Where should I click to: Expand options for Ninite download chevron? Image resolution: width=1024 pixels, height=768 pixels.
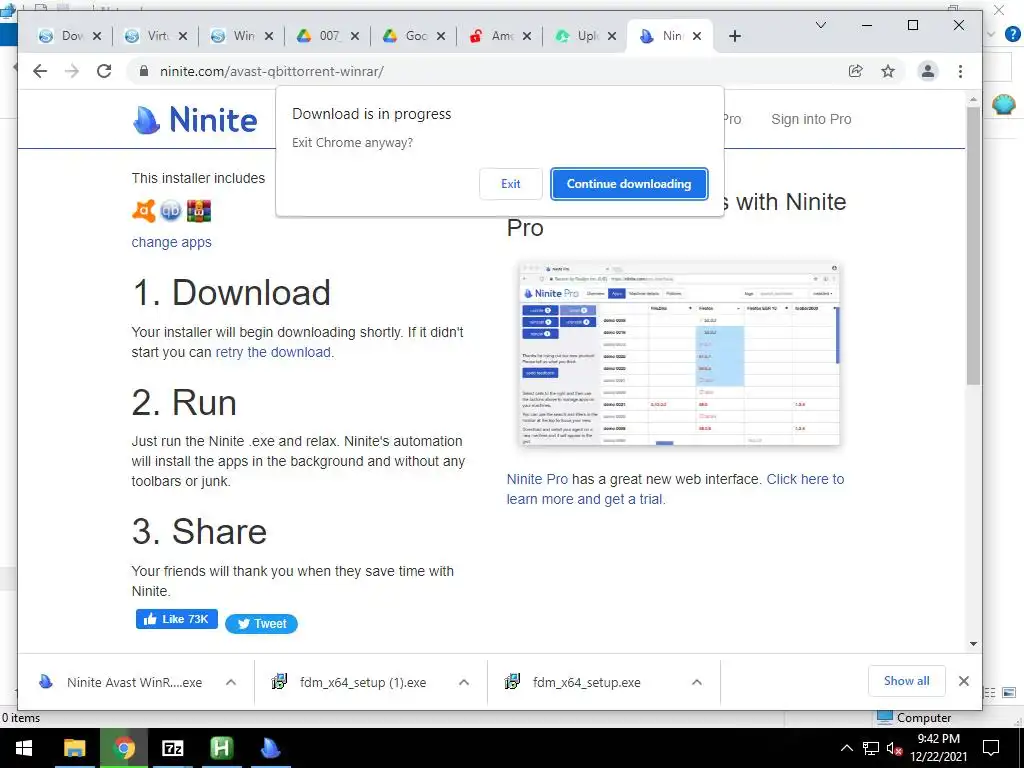point(231,682)
